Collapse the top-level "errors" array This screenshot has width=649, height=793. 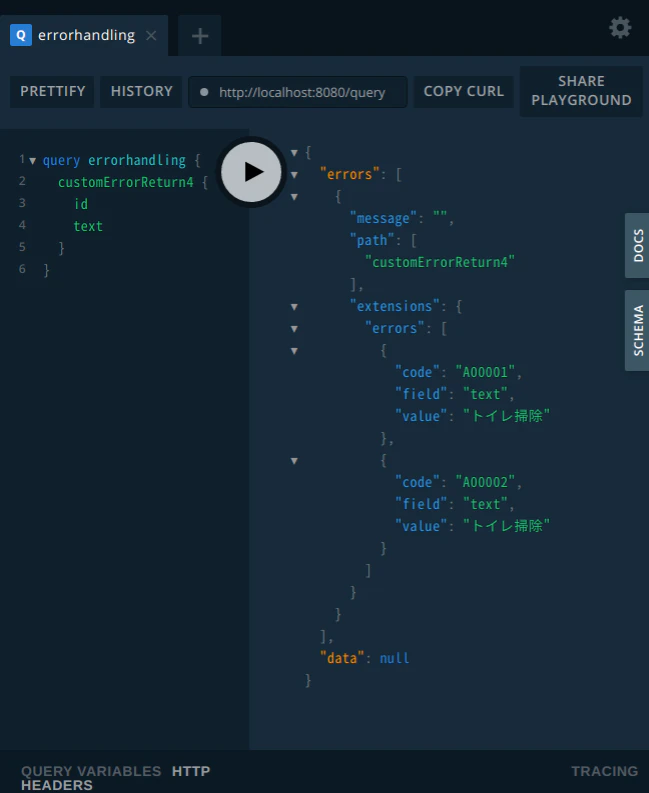[x=294, y=174]
